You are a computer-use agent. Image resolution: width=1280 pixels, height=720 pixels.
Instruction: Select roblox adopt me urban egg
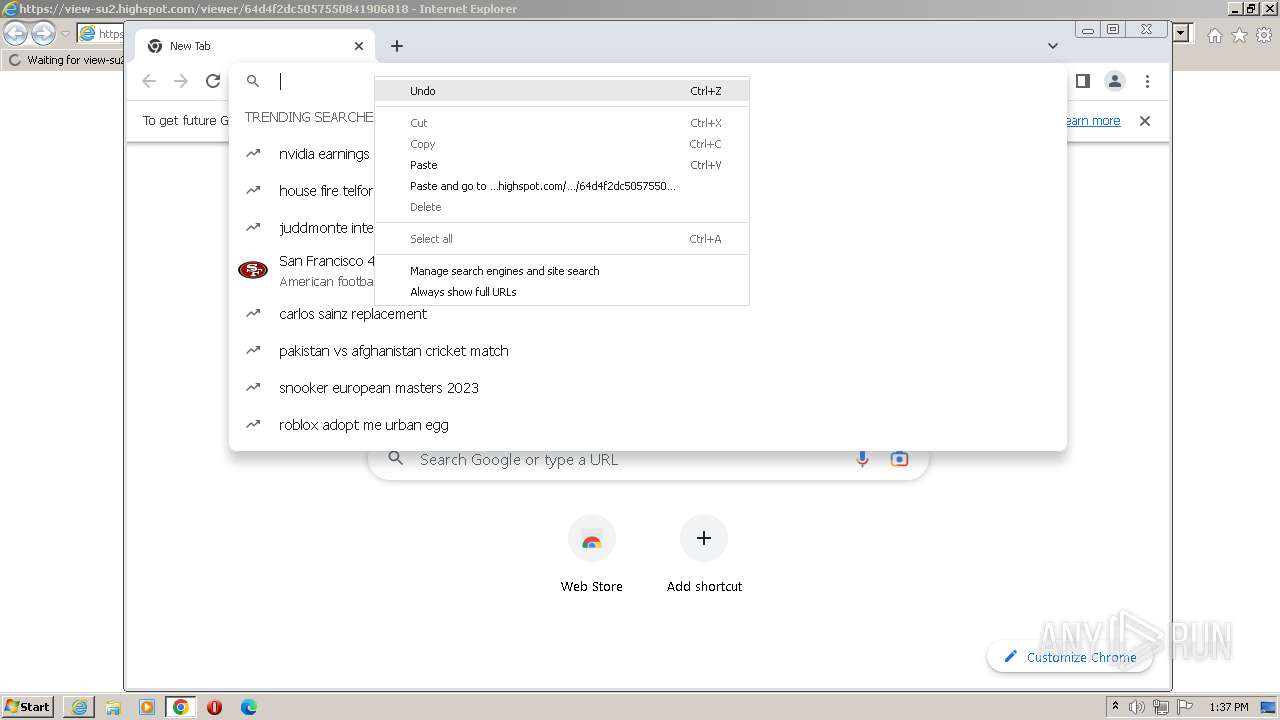click(363, 425)
